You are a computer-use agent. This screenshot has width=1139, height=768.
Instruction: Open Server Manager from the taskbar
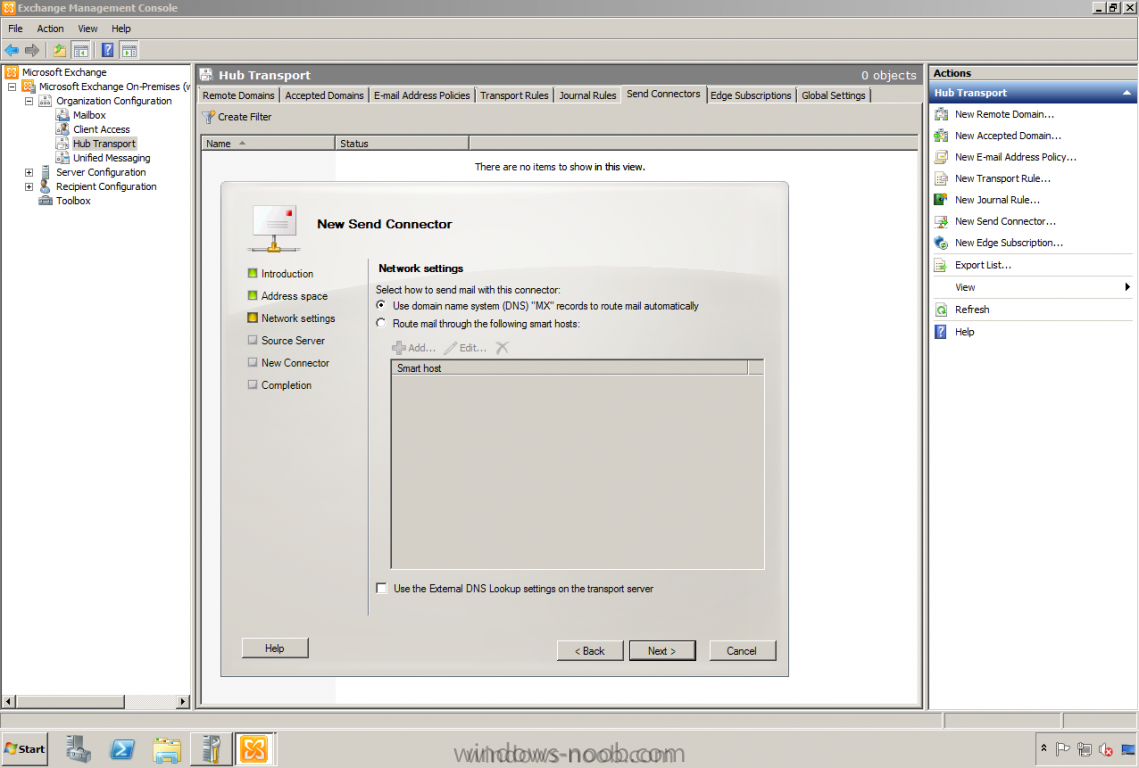[78, 749]
